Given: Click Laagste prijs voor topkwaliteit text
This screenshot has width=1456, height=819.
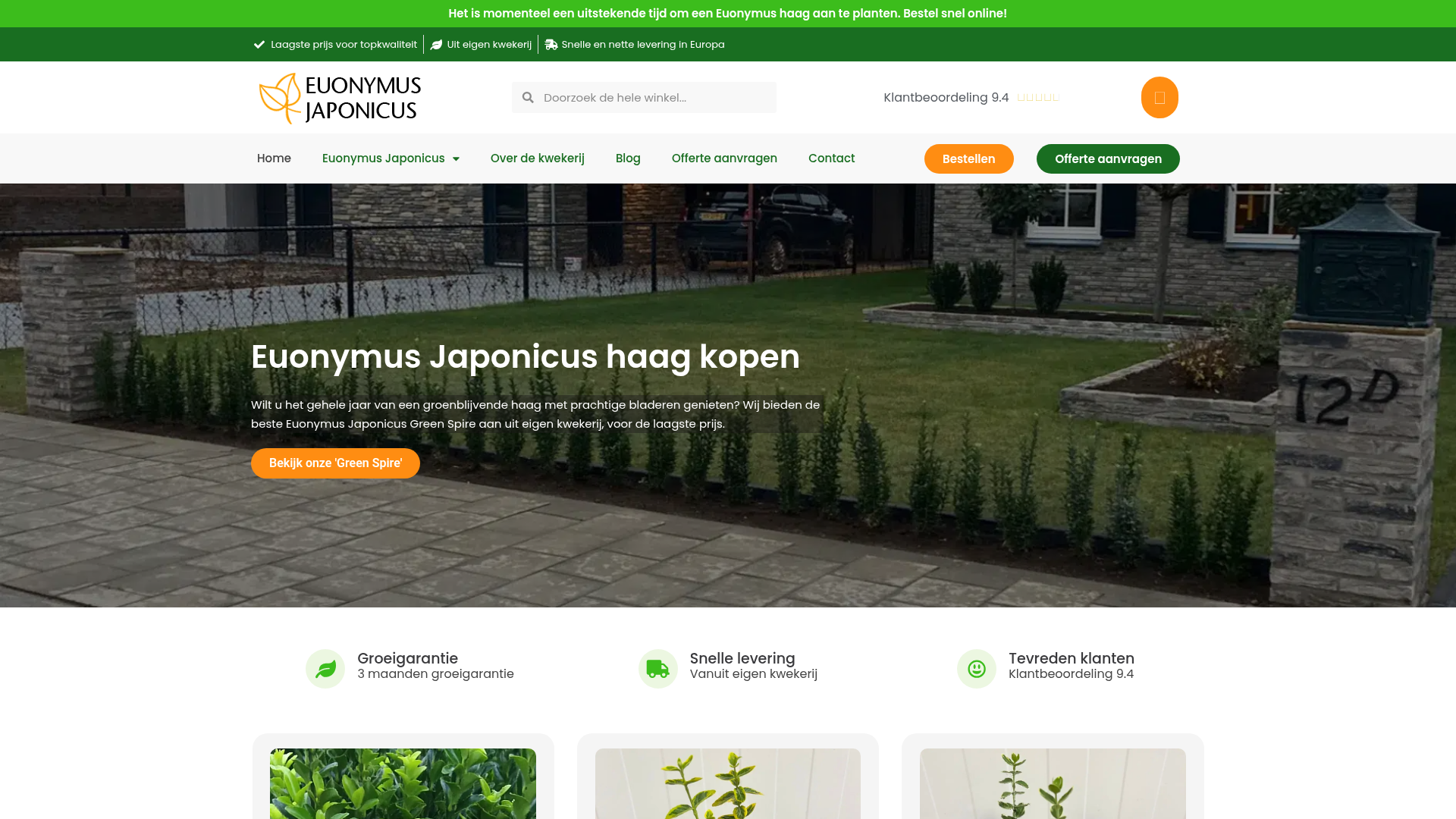Looking at the screenshot, I should [x=344, y=45].
